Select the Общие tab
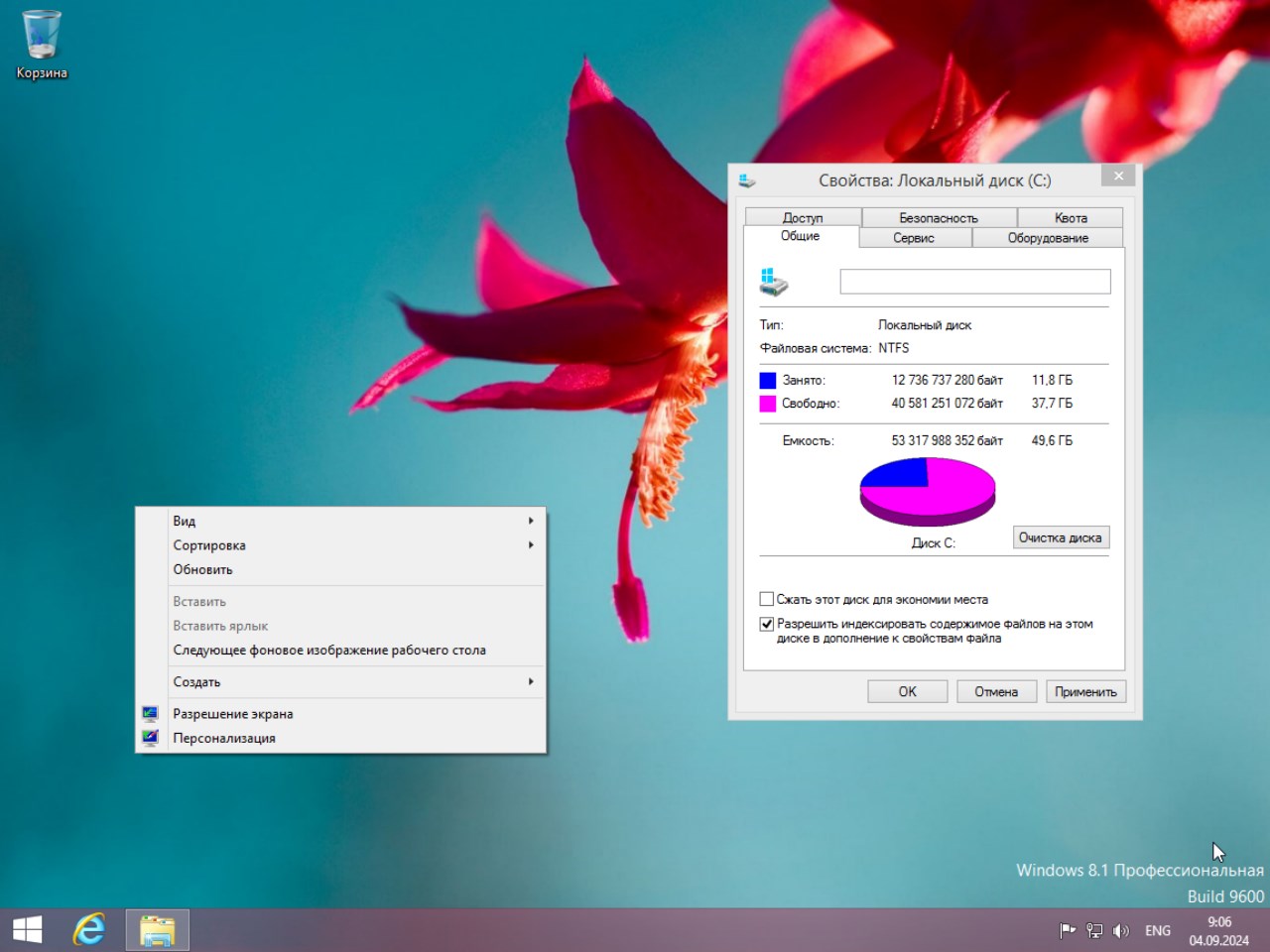This screenshot has height=952, width=1270. click(801, 236)
